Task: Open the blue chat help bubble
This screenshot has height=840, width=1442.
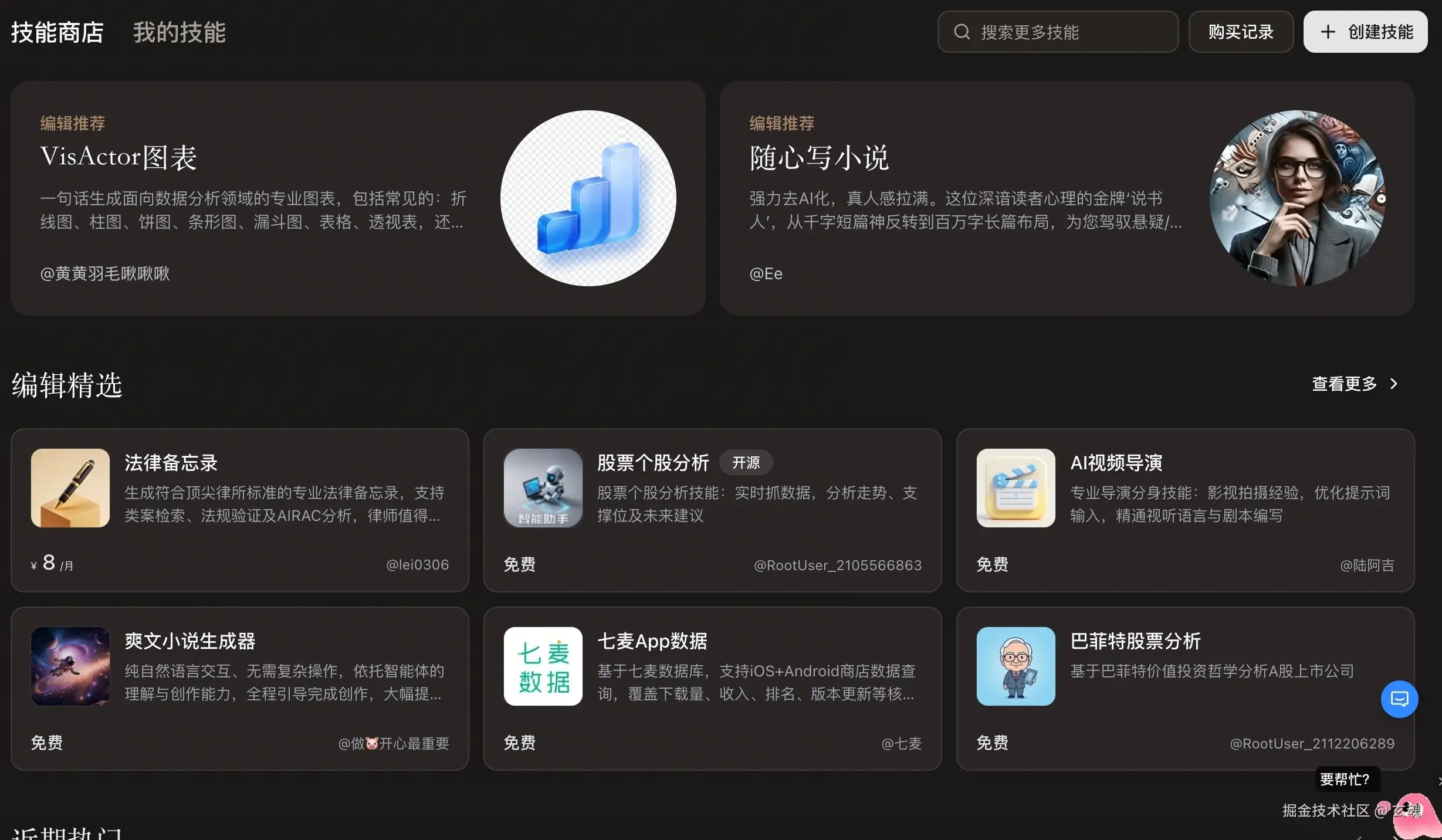Action: pos(1399,699)
